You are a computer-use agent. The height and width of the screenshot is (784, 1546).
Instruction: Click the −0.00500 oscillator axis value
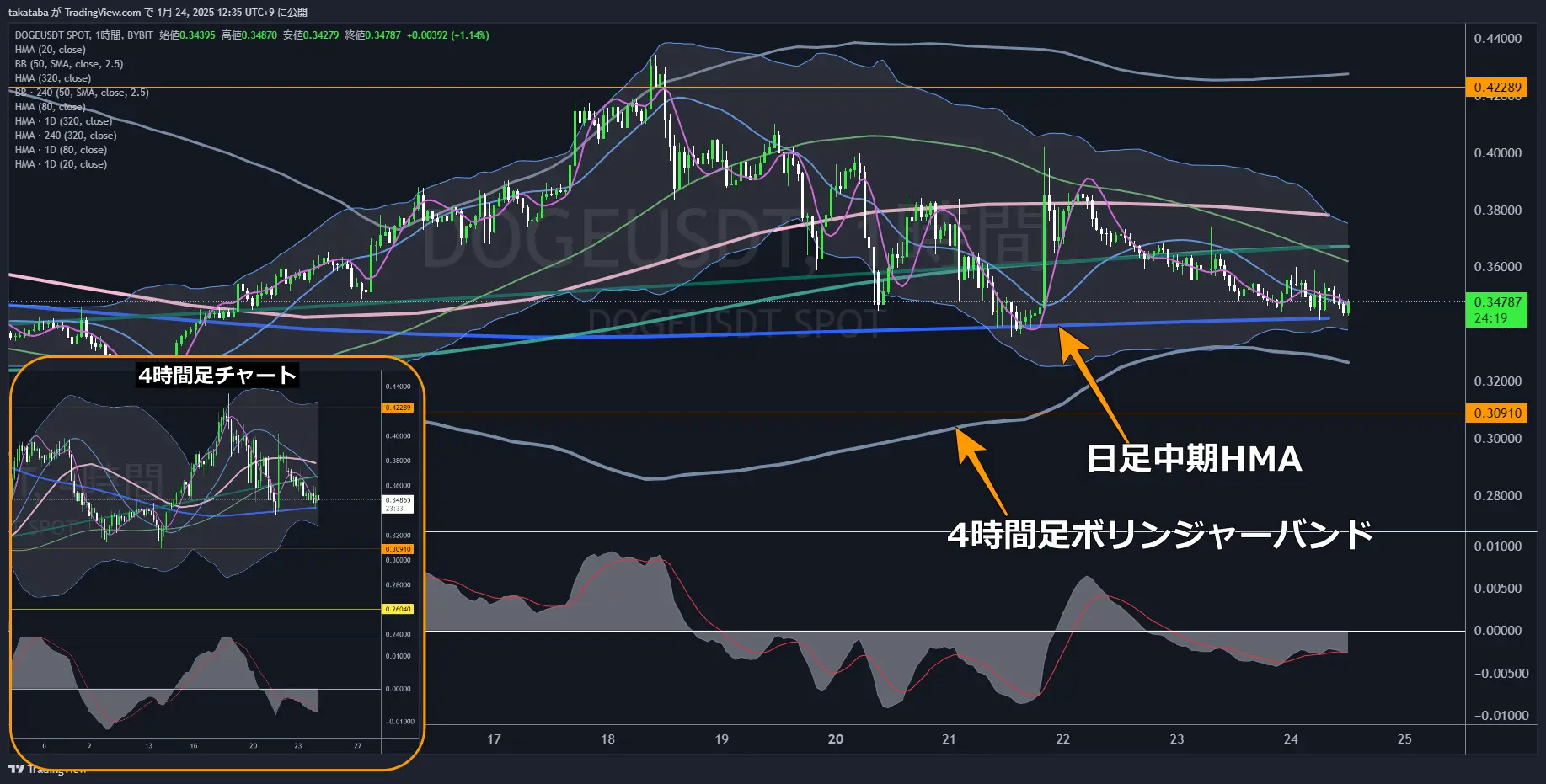point(1501,674)
